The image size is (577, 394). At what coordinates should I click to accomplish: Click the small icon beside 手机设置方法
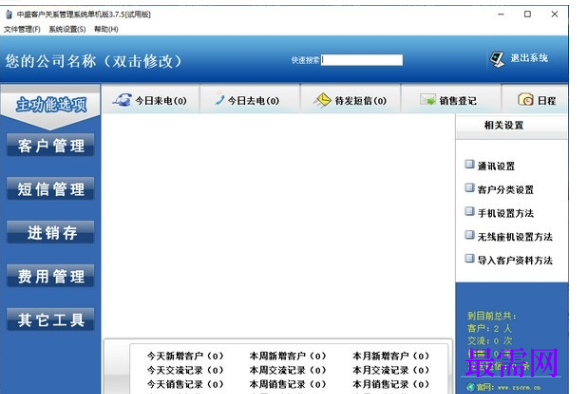469,211
